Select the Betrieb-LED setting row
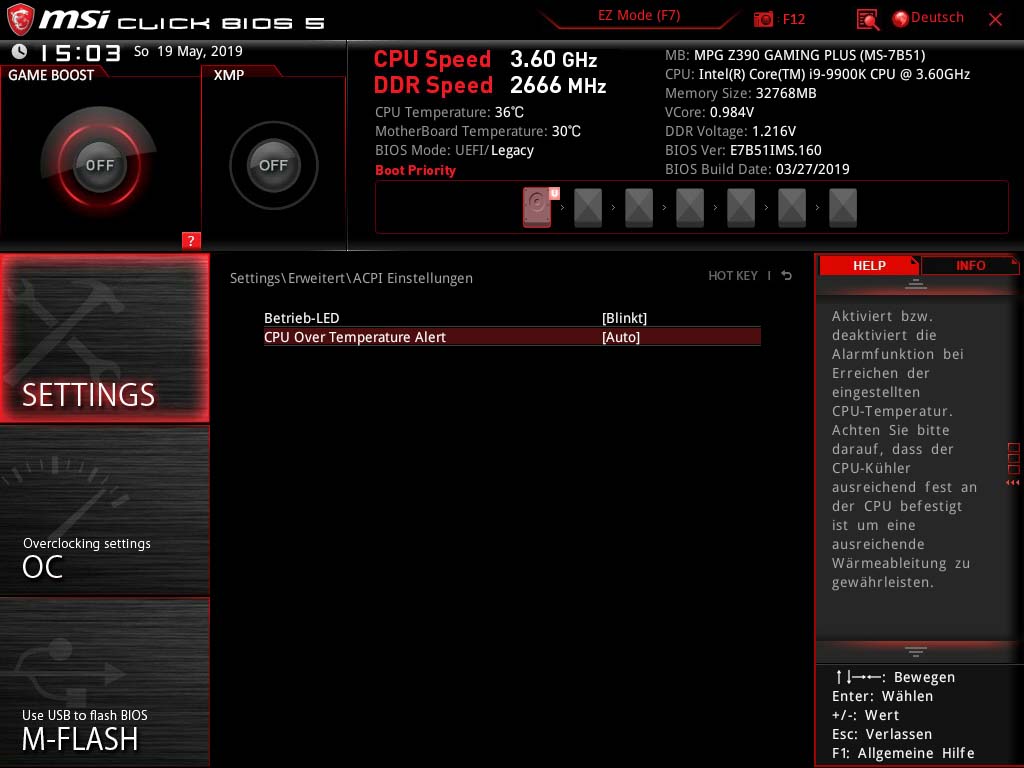1024x768 pixels. pyautogui.click(x=512, y=318)
